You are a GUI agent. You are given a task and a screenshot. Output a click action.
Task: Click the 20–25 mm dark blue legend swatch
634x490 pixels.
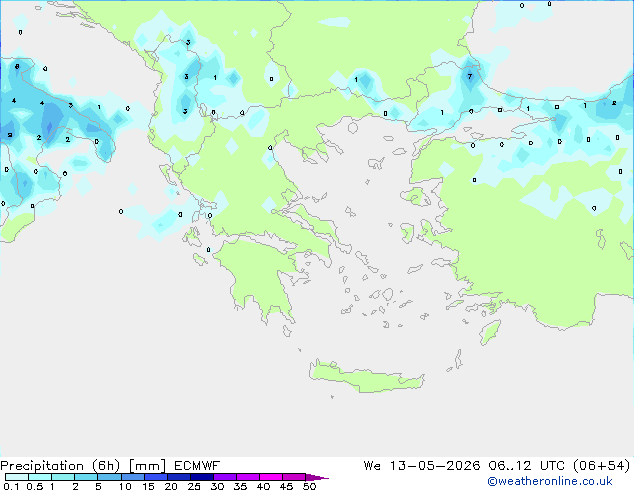click(x=179, y=477)
